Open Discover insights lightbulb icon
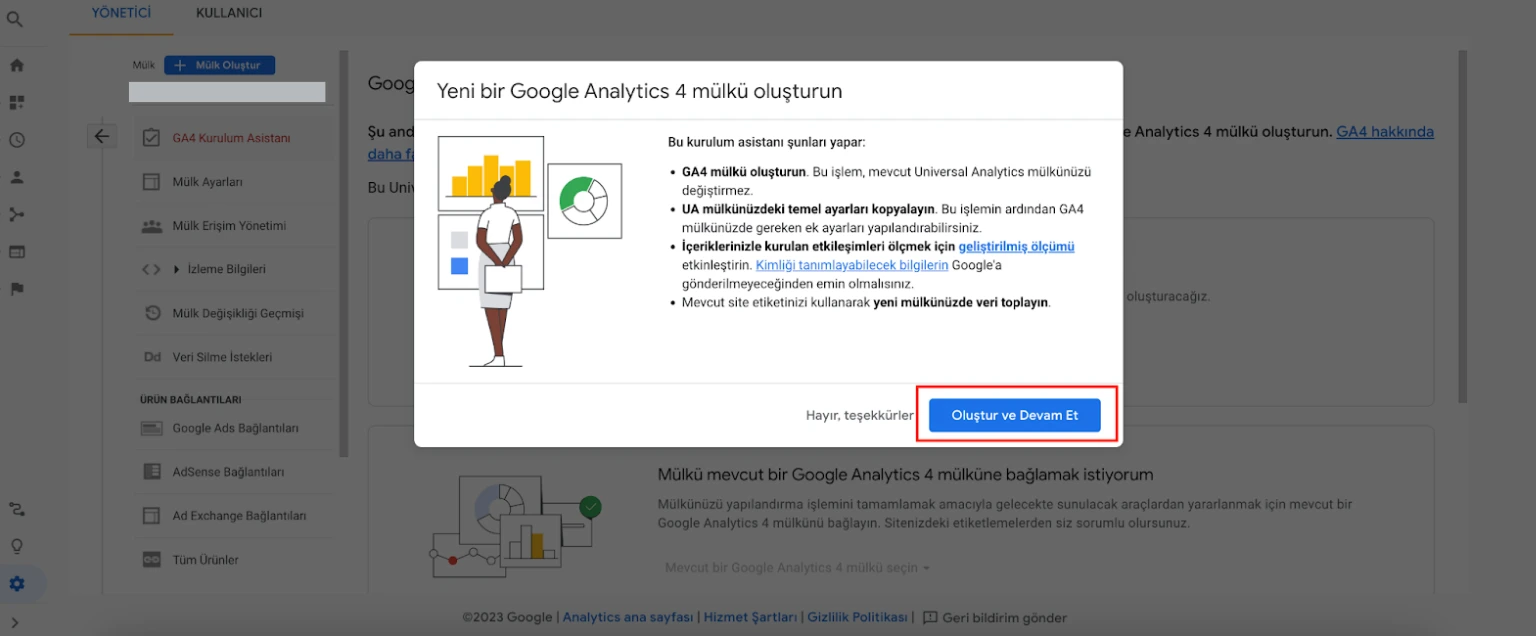Viewport: 1536px width, 636px height. click(x=15, y=546)
